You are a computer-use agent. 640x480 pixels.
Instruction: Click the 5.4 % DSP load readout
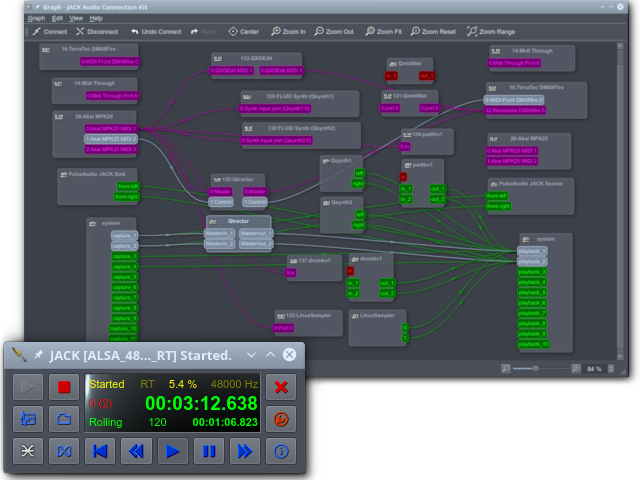pos(183,384)
